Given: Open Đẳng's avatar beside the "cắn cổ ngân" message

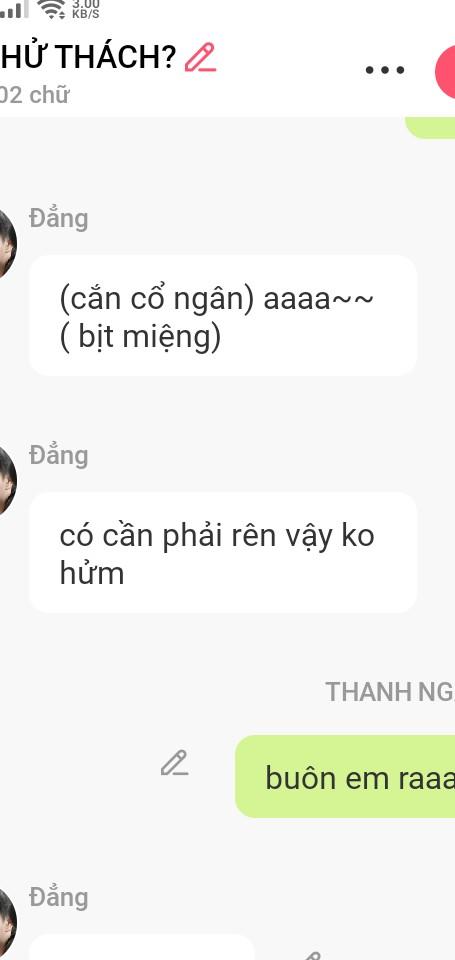Looking at the screenshot, I should [7, 244].
